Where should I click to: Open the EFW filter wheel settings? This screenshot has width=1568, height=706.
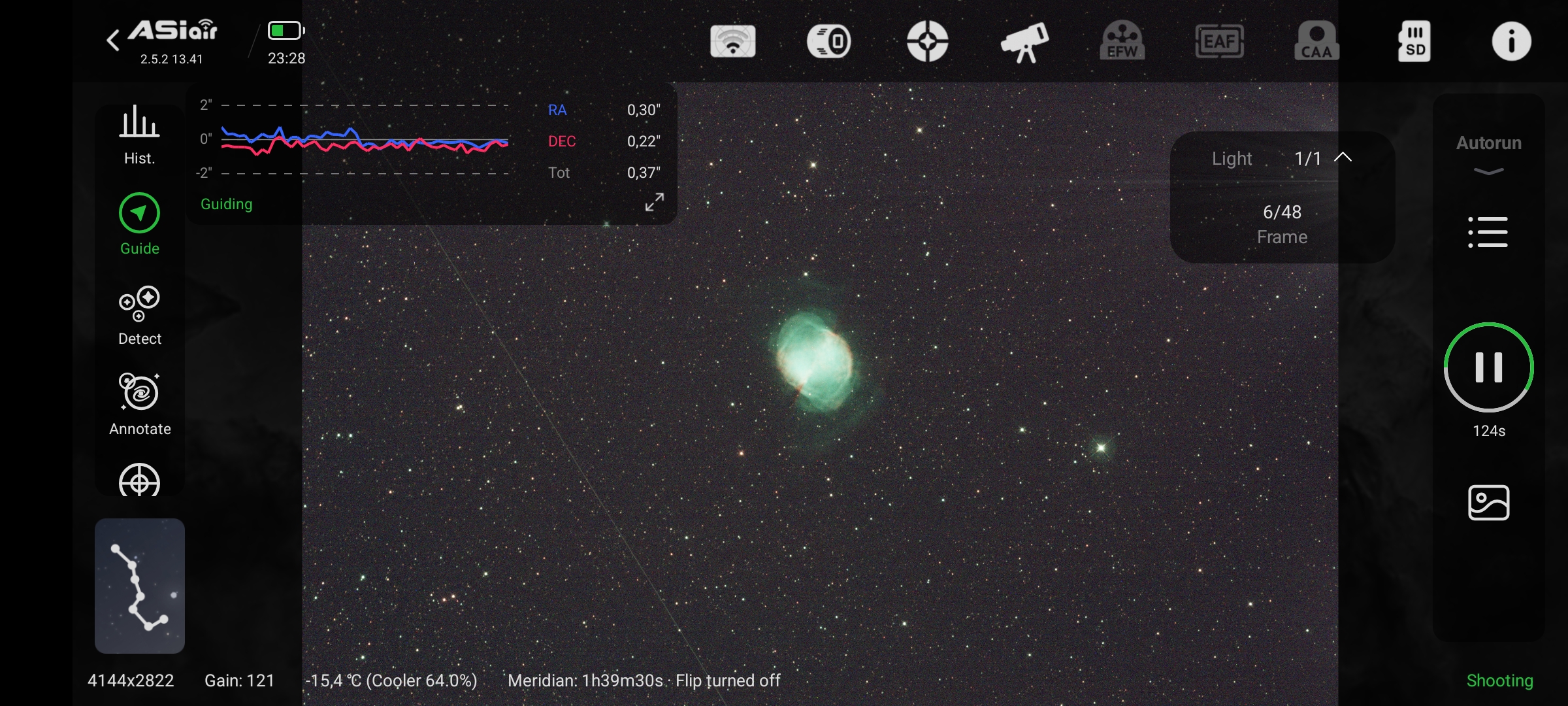[x=1122, y=41]
